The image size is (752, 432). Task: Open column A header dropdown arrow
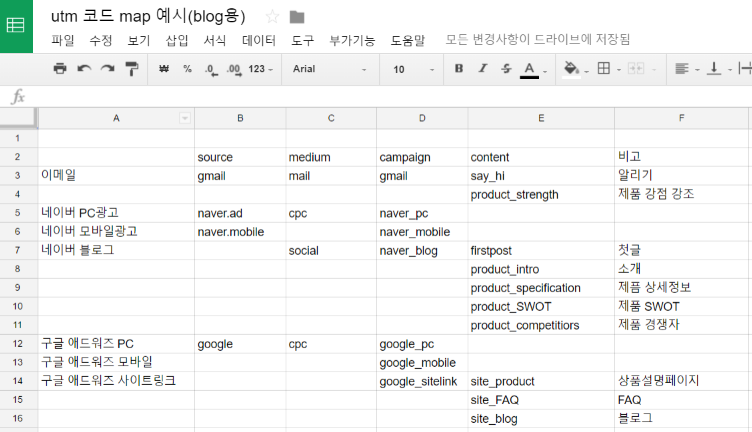click(185, 118)
